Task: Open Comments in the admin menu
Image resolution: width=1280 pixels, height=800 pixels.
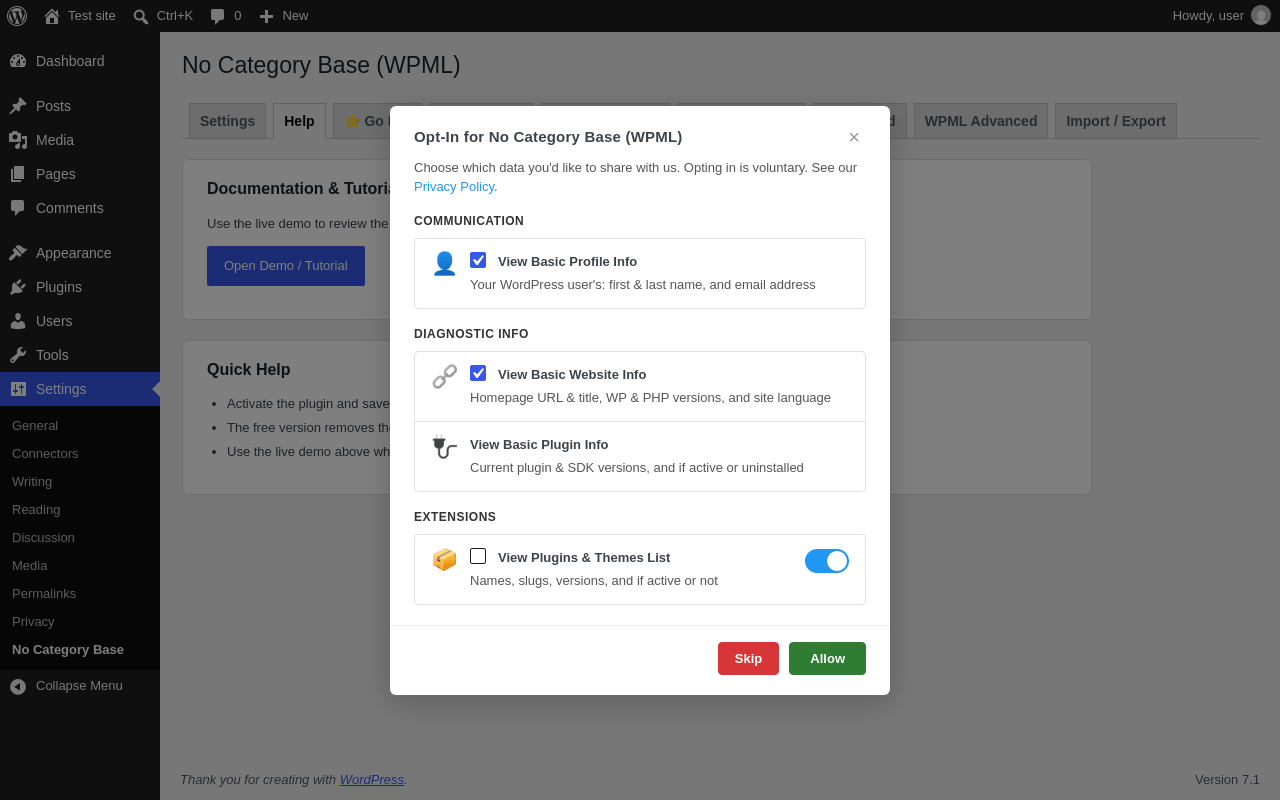Action: click(80, 208)
